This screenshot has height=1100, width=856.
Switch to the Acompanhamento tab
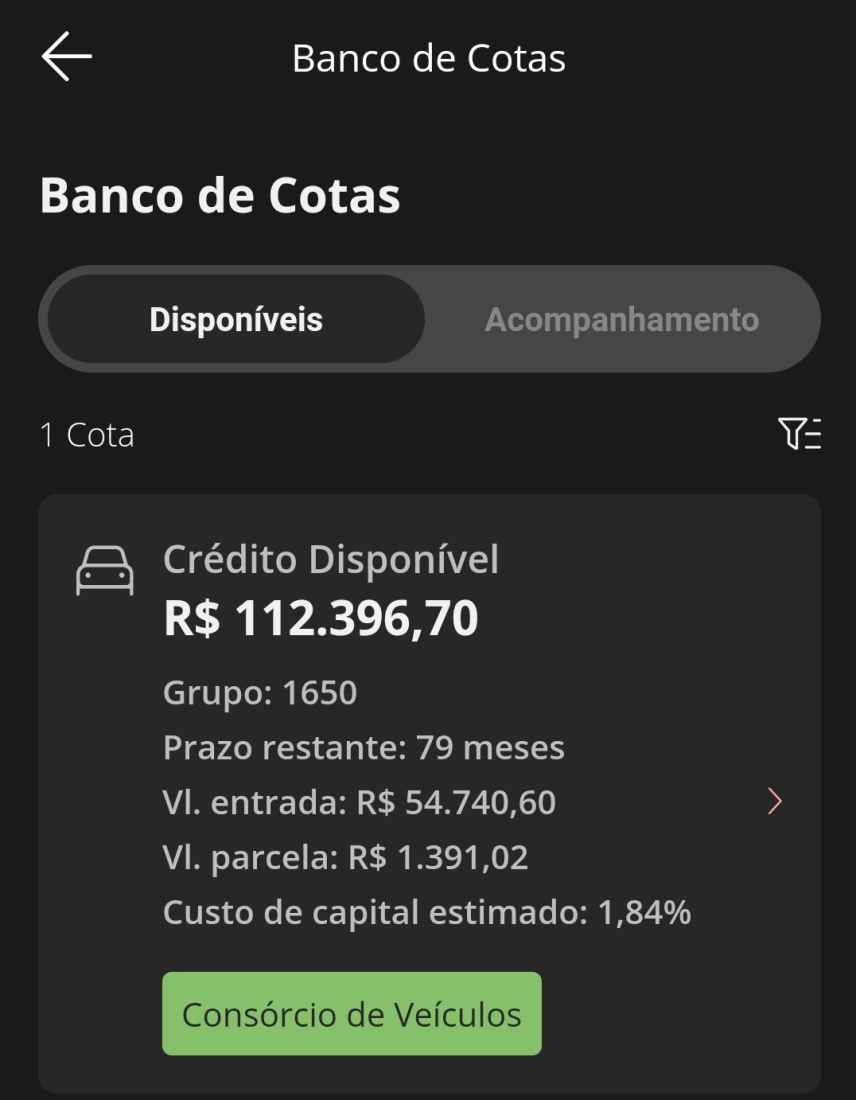coord(622,319)
